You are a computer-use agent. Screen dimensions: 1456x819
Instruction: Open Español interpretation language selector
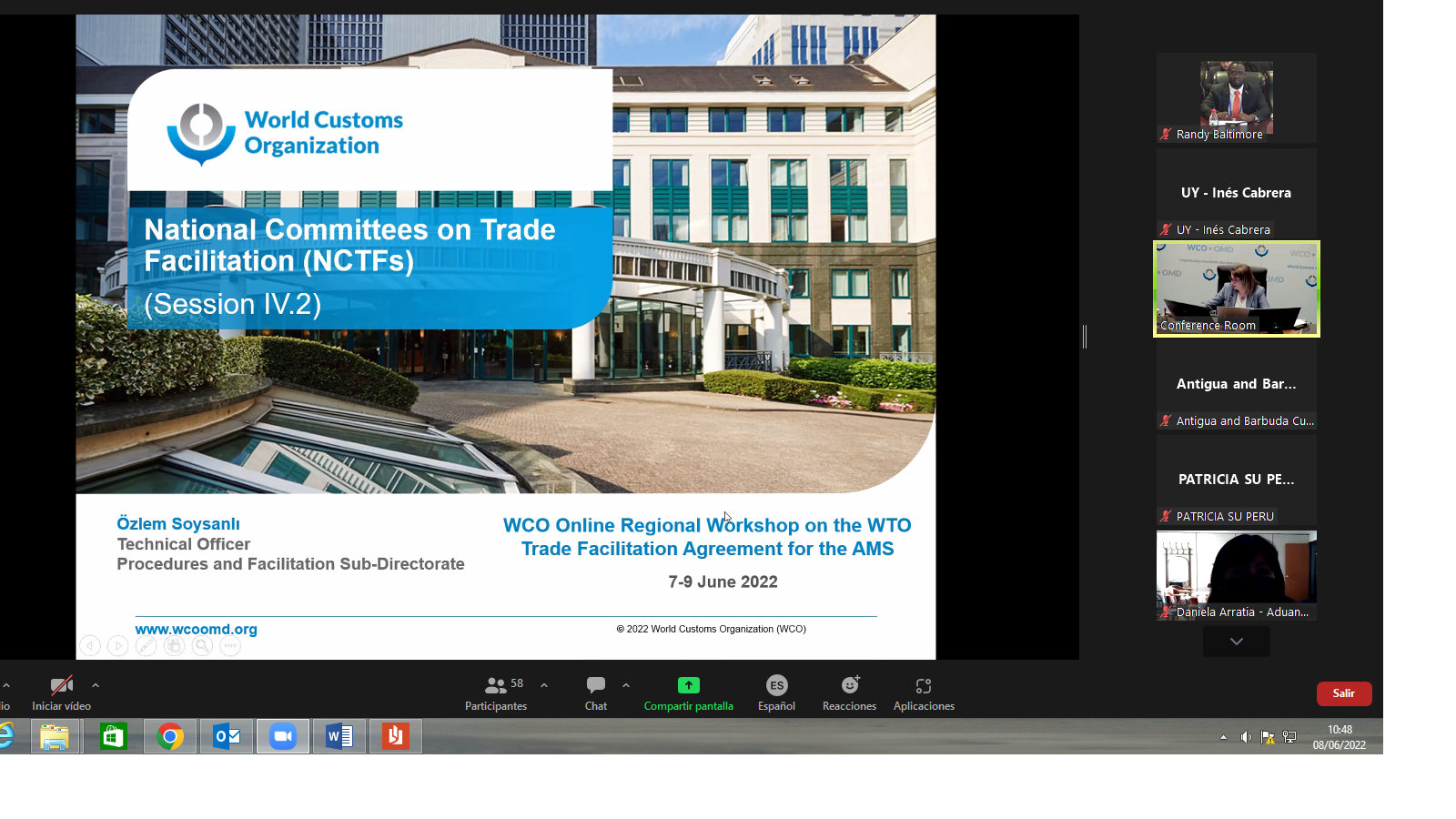coord(776,693)
